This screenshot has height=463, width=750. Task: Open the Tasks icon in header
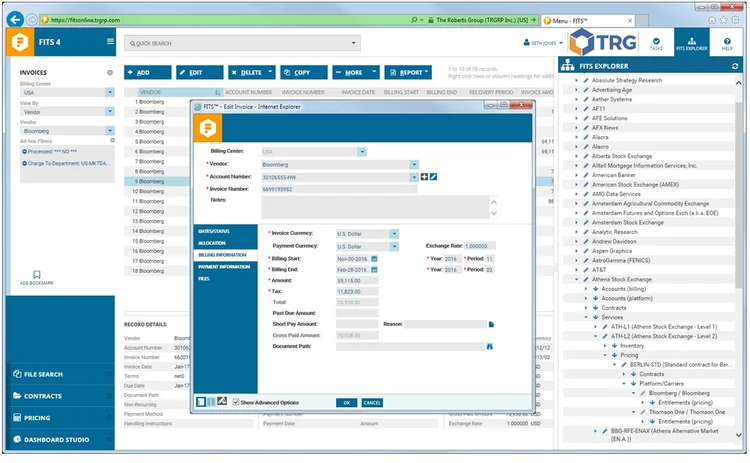click(656, 44)
